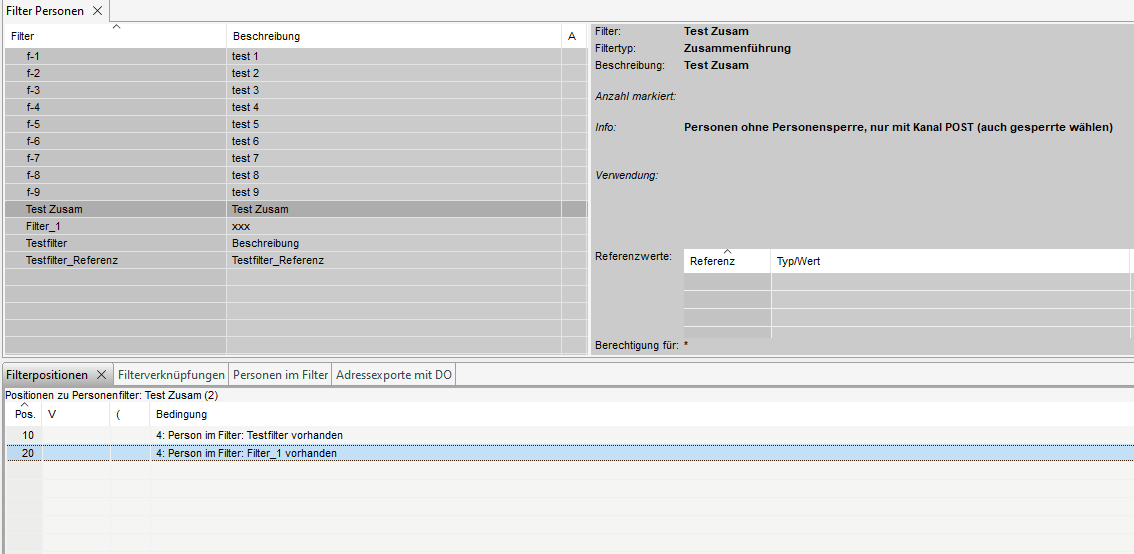Sort Referenzwerte by Referenz column
The height and width of the screenshot is (554, 1134).
[x=726, y=261]
